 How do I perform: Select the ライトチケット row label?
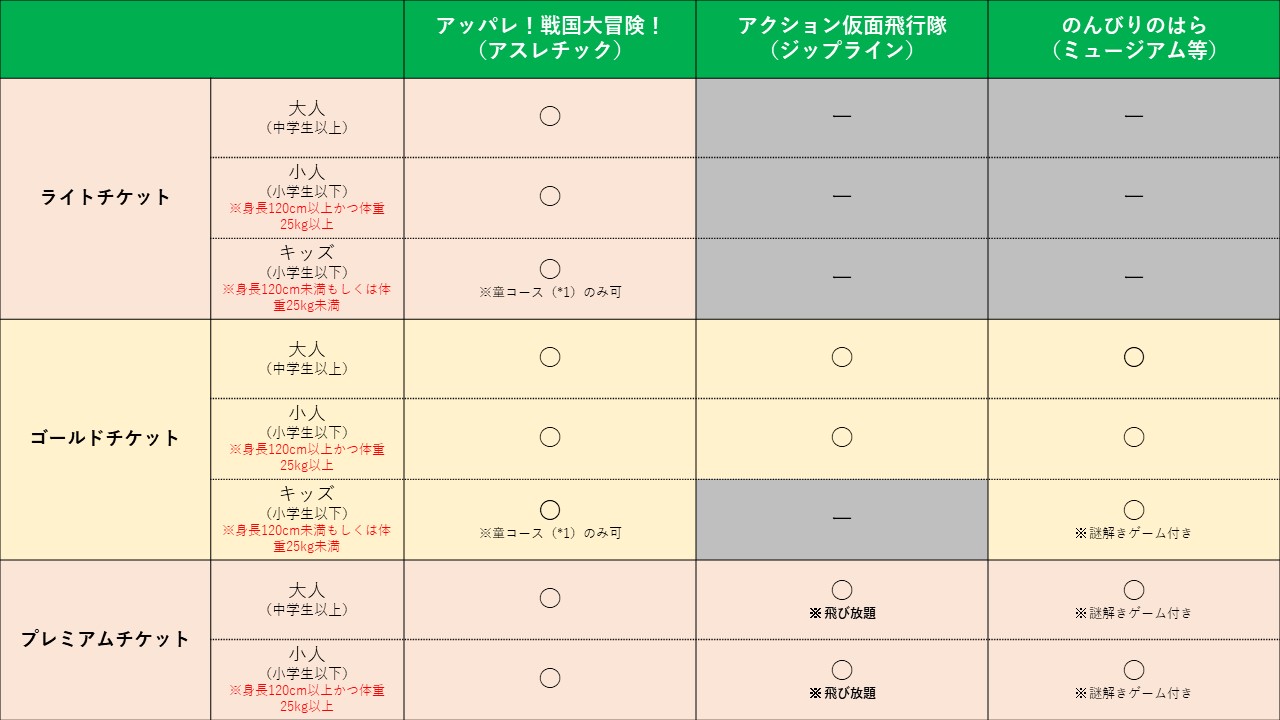tap(106, 197)
